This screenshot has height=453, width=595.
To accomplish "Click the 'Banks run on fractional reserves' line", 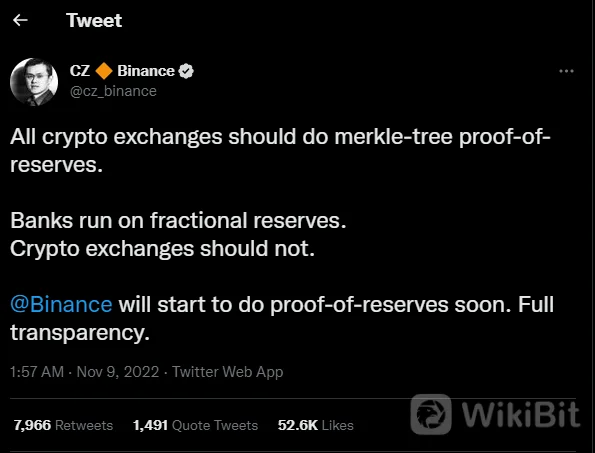I will pos(178,220).
